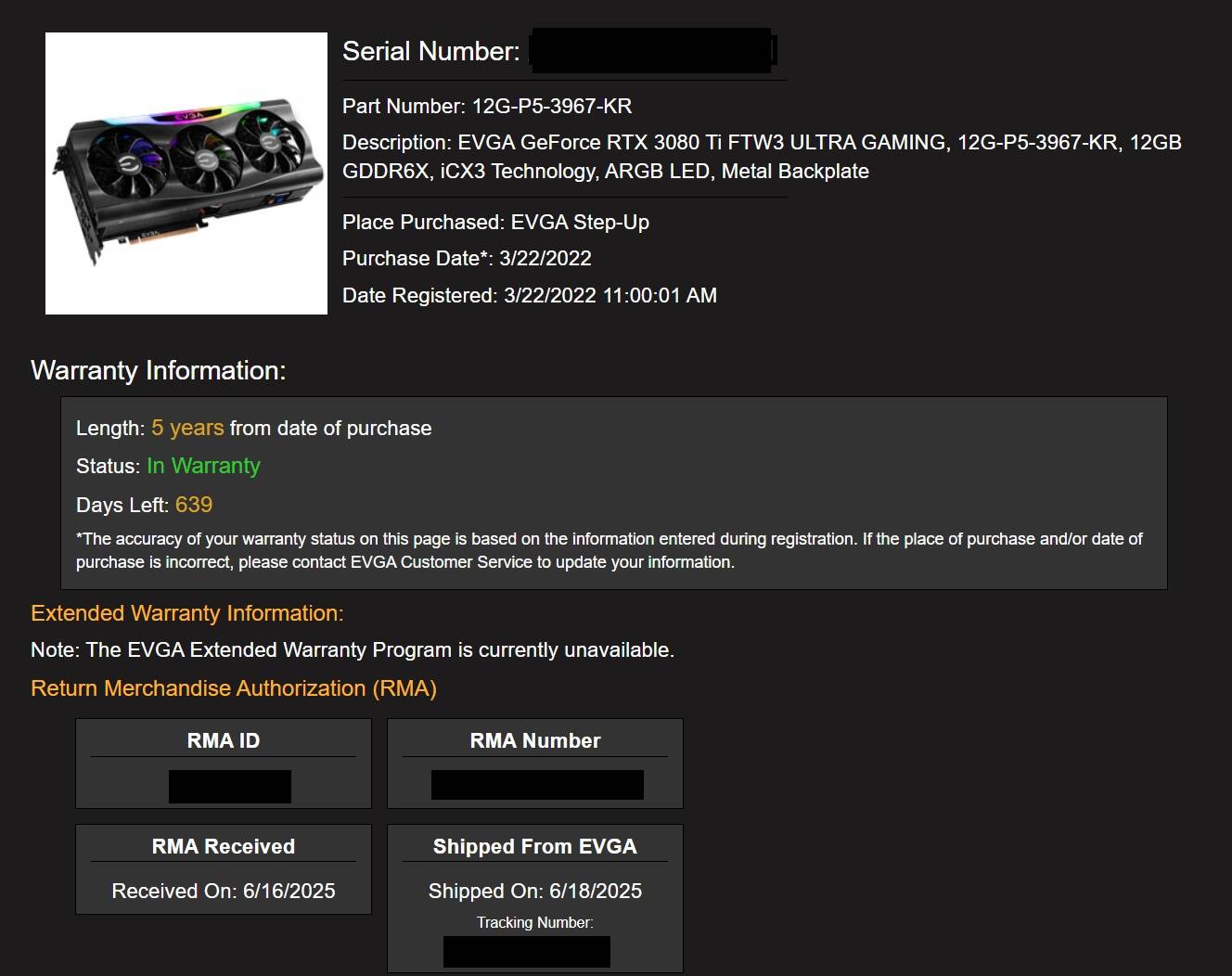The height and width of the screenshot is (976, 1232).
Task: Click the 'Extended Warranty Information:' heading
Action: point(187,613)
